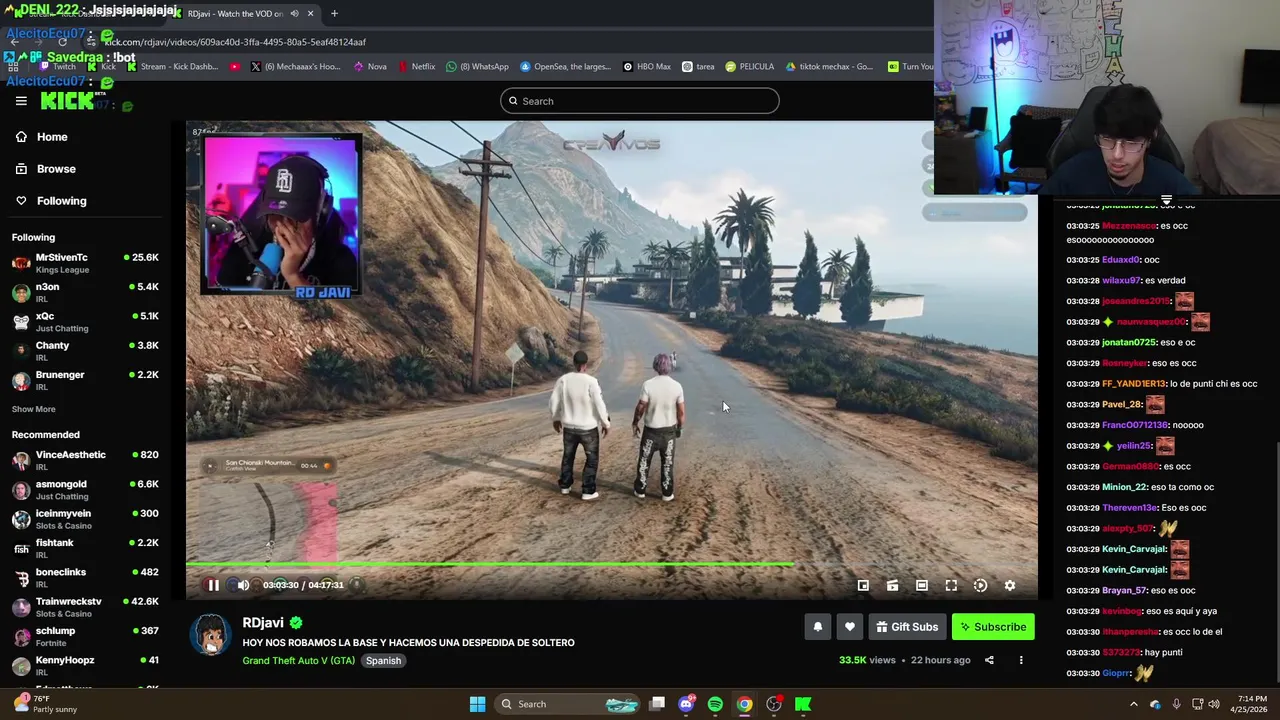
Task: Expand Following list with Show more
Action: pos(33,409)
